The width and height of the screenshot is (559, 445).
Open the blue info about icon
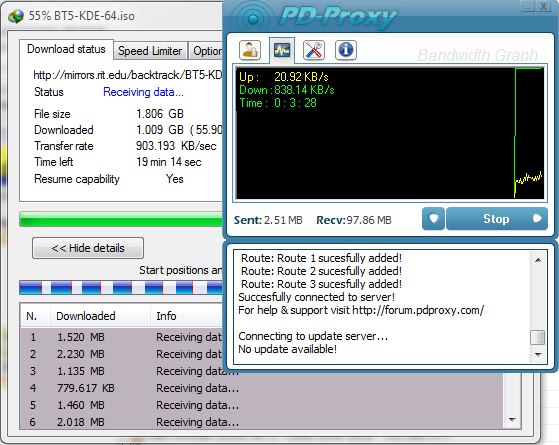(345, 50)
